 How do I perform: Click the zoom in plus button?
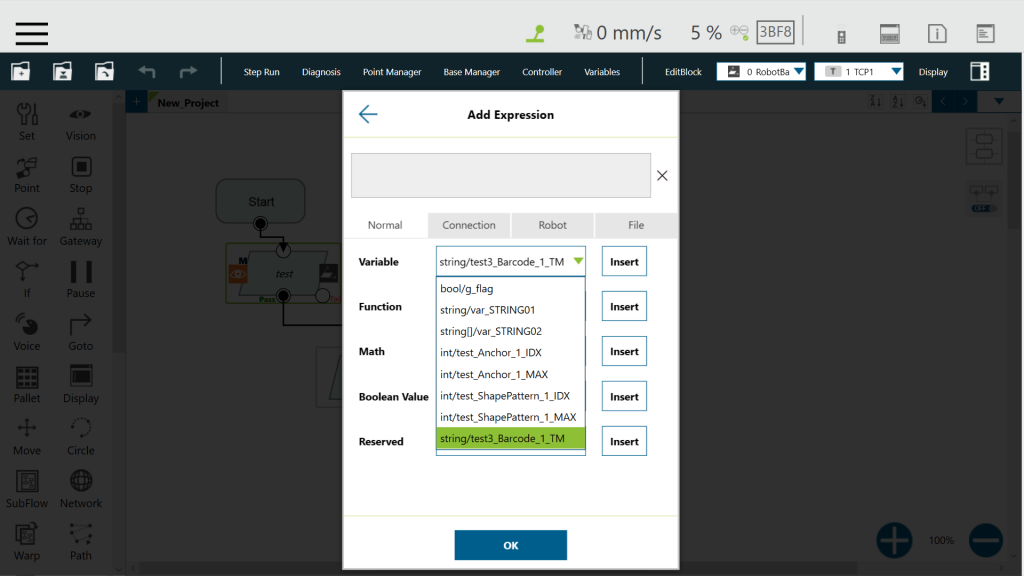pyautogui.click(x=894, y=540)
